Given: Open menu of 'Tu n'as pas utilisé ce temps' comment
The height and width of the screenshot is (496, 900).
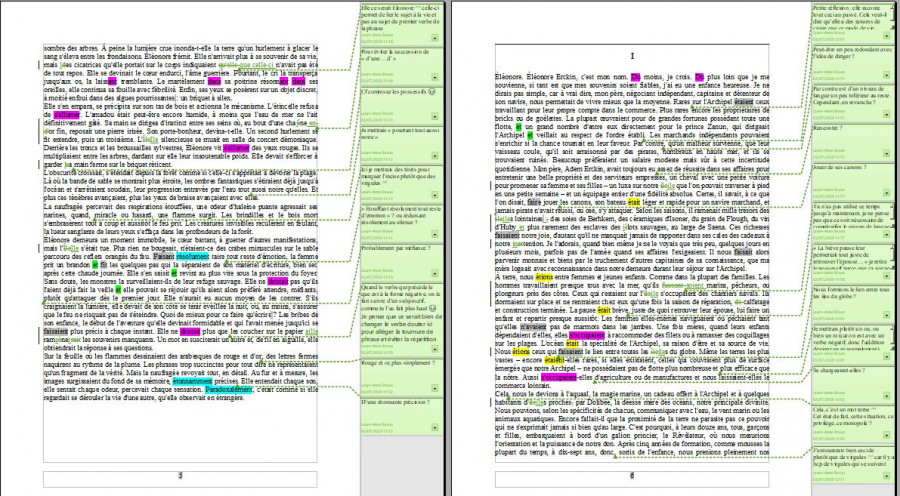Looking at the screenshot, I should pos(887,234).
